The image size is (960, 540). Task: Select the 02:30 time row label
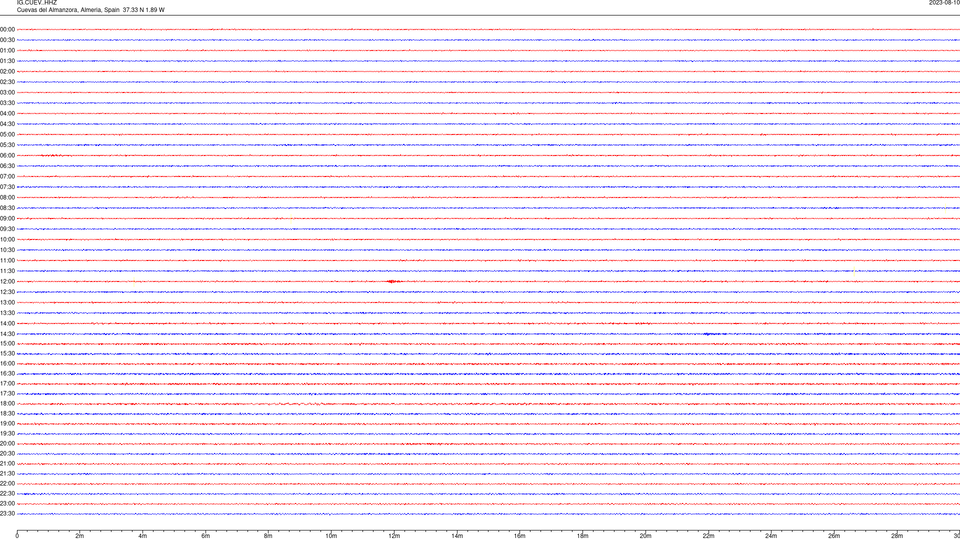pyautogui.click(x=7, y=81)
